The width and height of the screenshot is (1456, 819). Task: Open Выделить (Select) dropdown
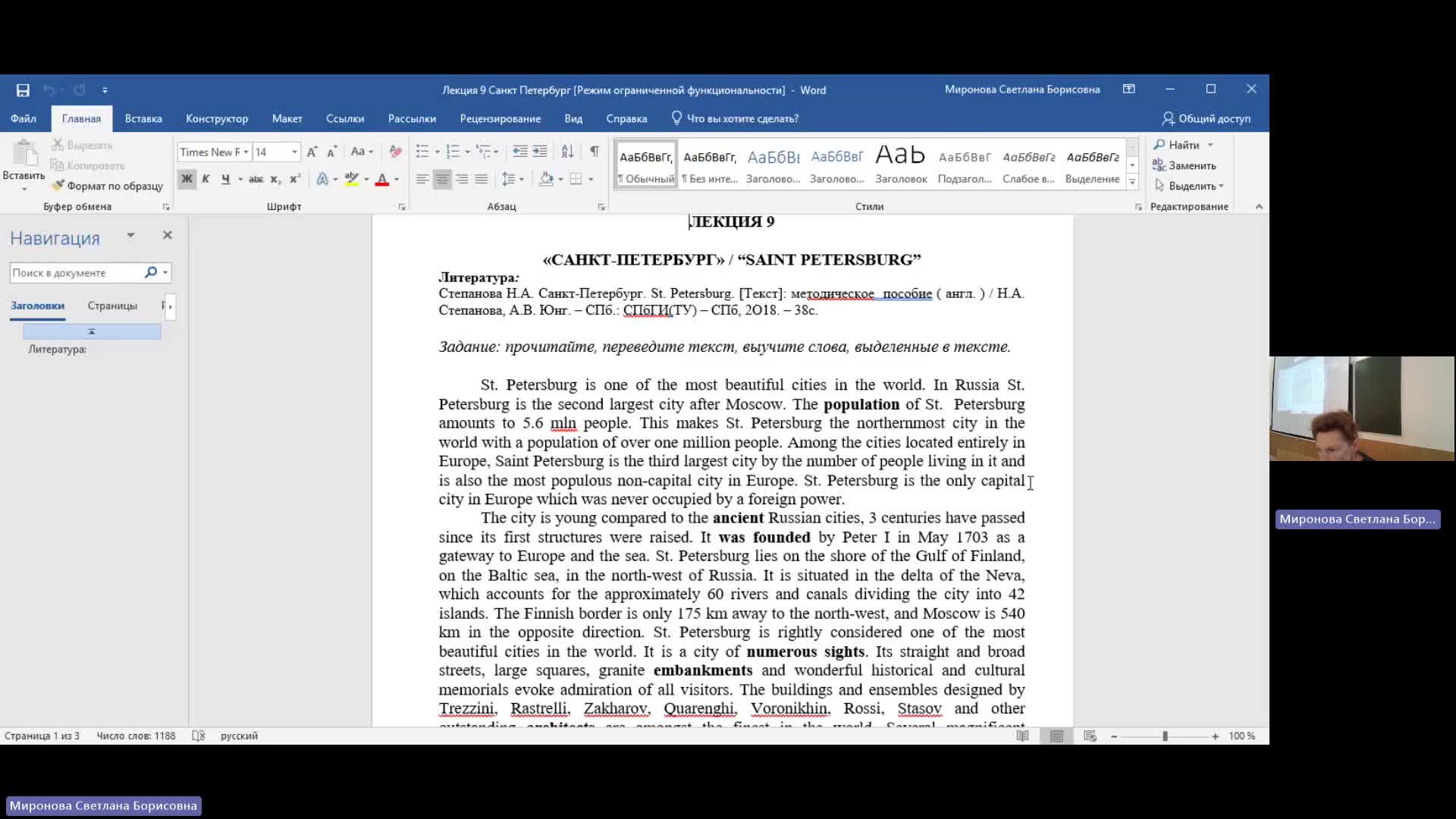click(x=1188, y=186)
